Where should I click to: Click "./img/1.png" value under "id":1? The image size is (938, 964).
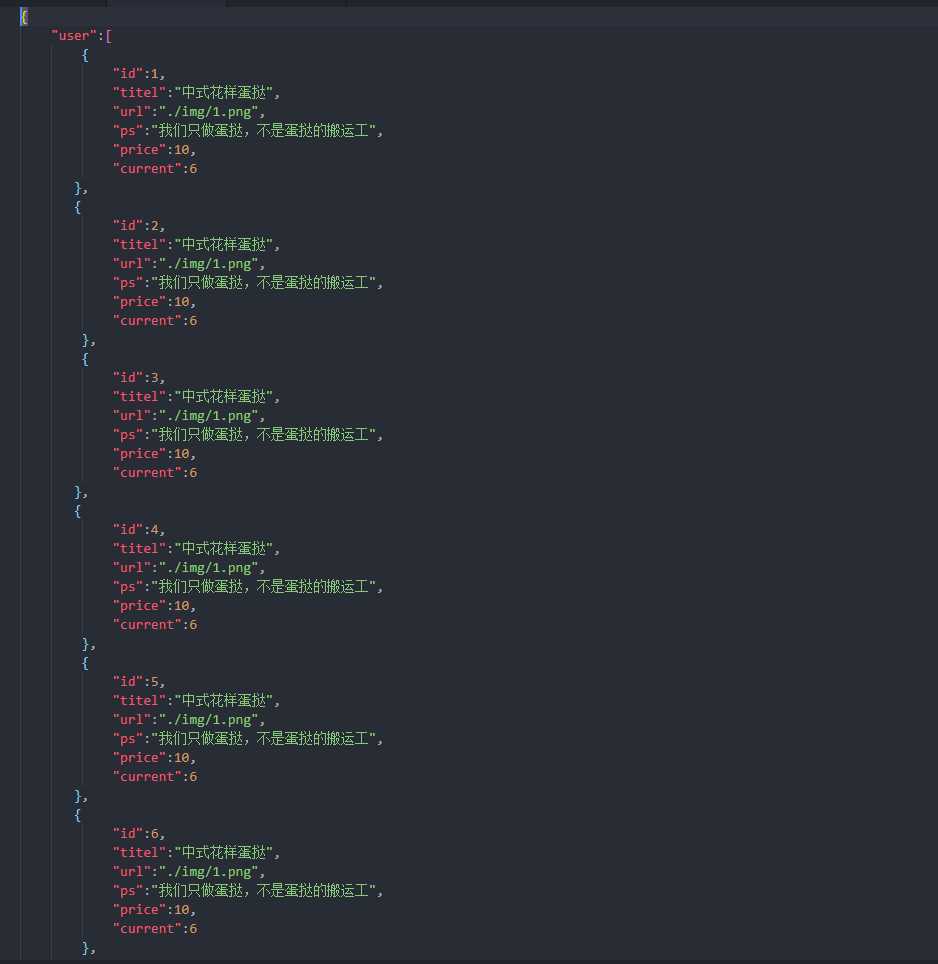[x=208, y=112]
